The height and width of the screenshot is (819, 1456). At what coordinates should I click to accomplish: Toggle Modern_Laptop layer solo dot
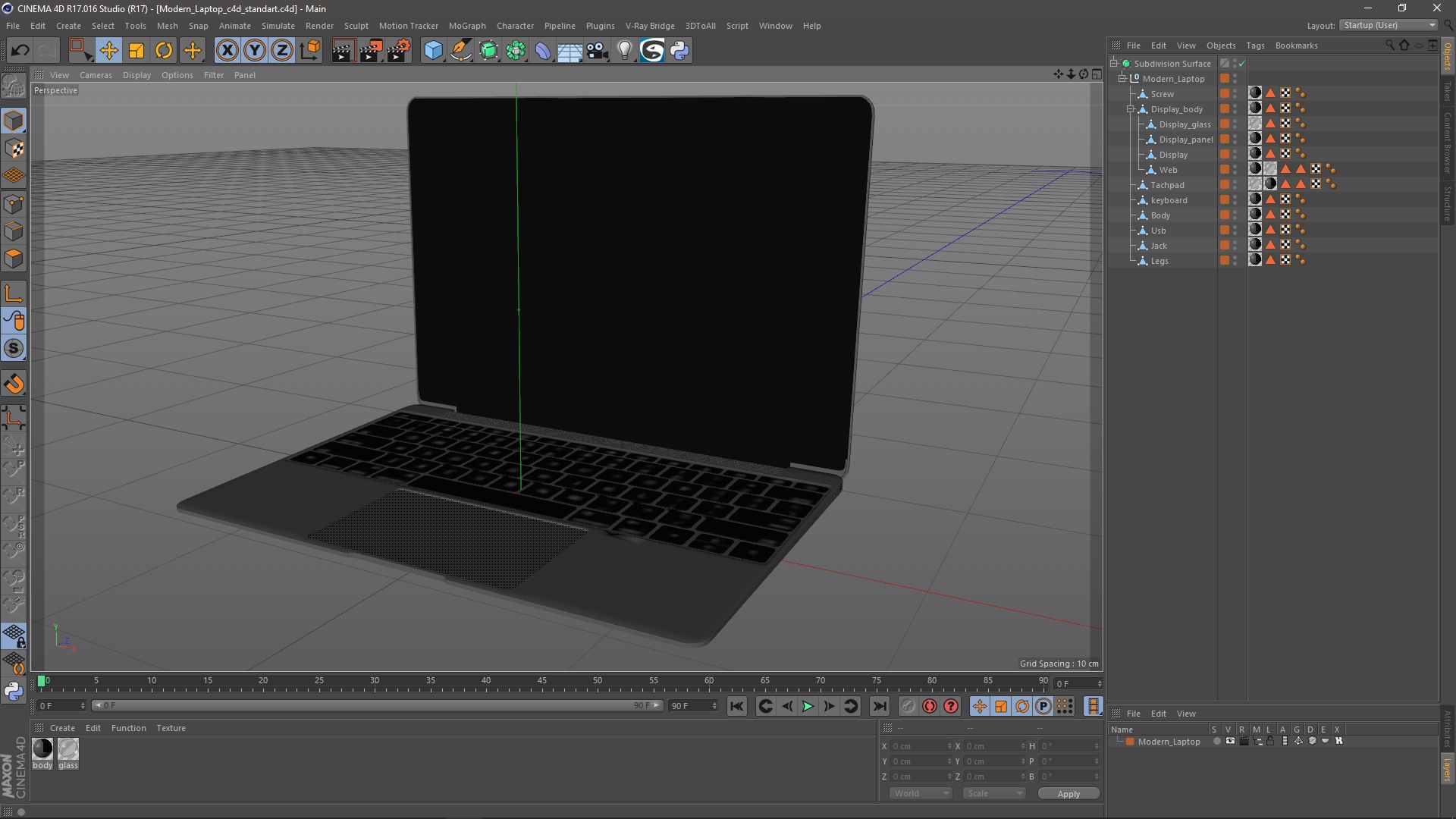click(1216, 742)
